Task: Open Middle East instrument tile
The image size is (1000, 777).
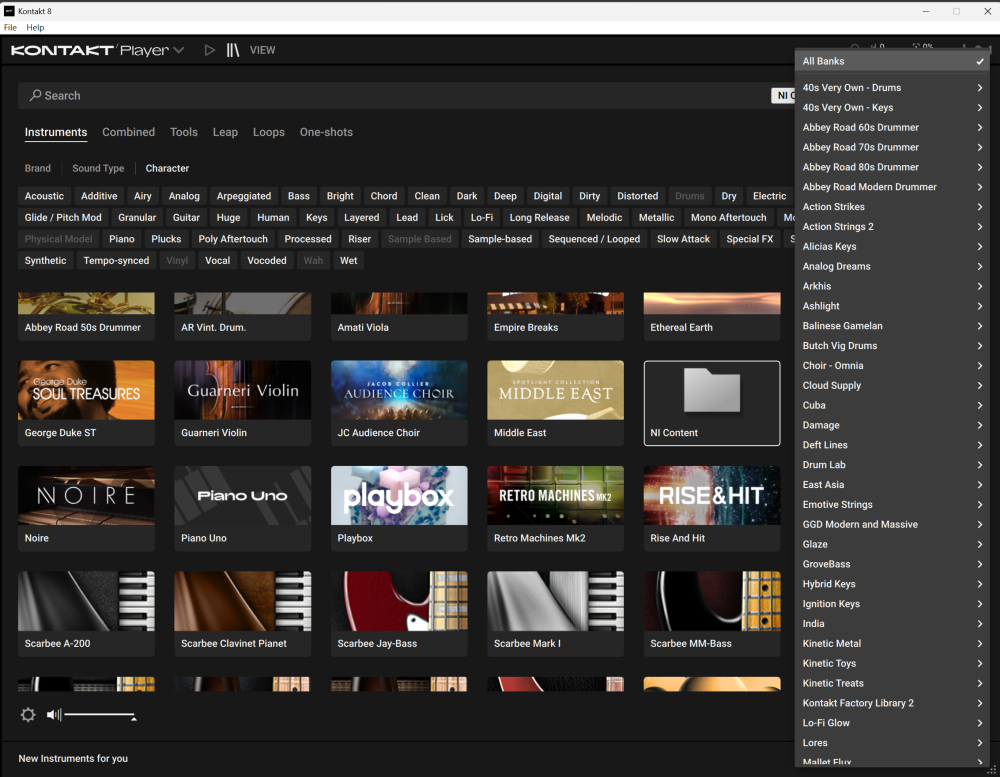Action: (x=555, y=403)
